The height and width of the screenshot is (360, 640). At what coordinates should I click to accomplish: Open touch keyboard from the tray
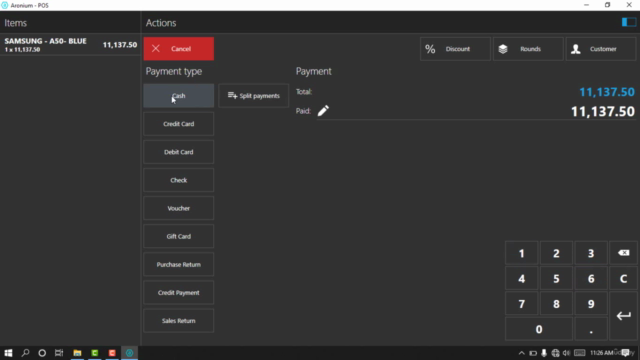(579, 353)
